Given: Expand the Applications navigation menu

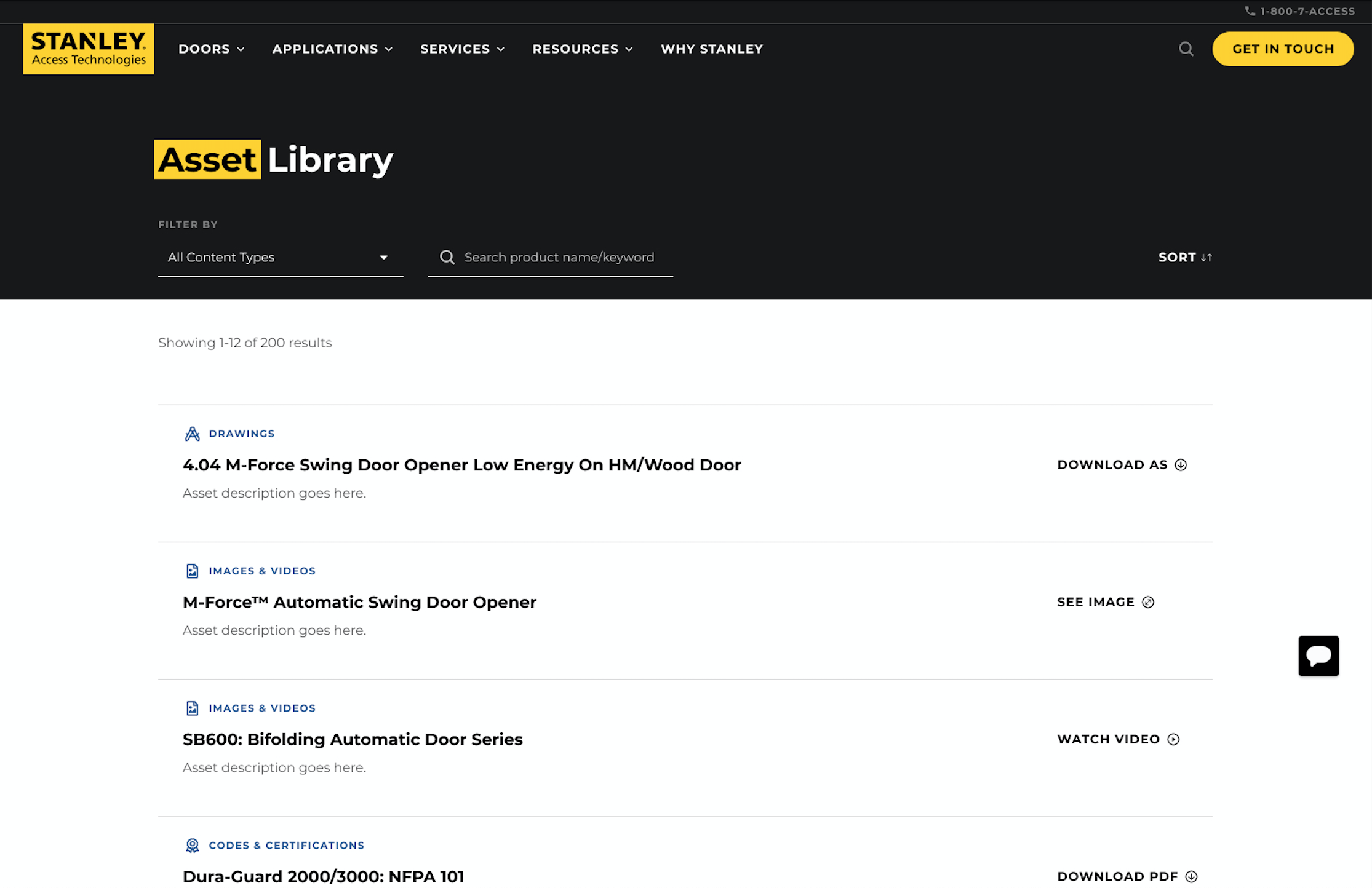Looking at the screenshot, I should point(332,49).
